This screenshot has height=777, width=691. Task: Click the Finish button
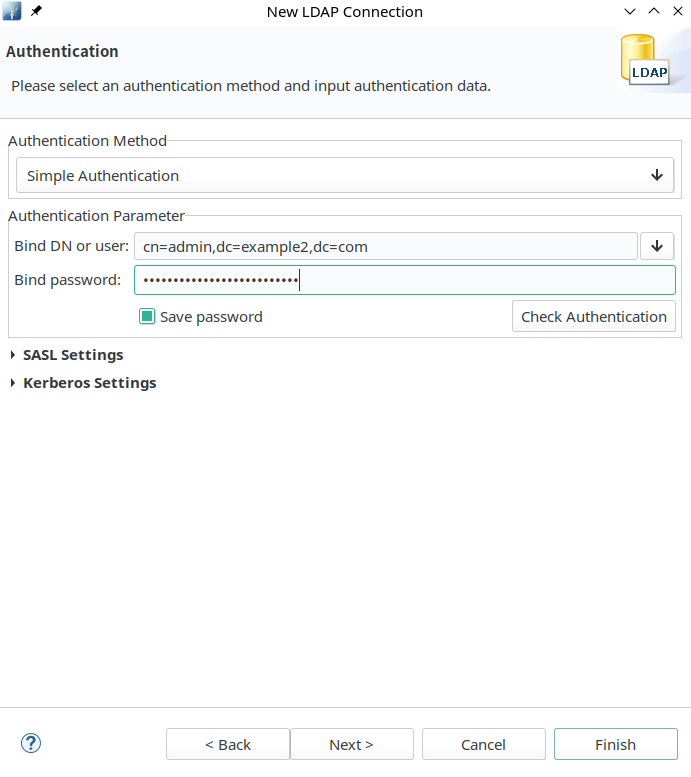pos(616,744)
